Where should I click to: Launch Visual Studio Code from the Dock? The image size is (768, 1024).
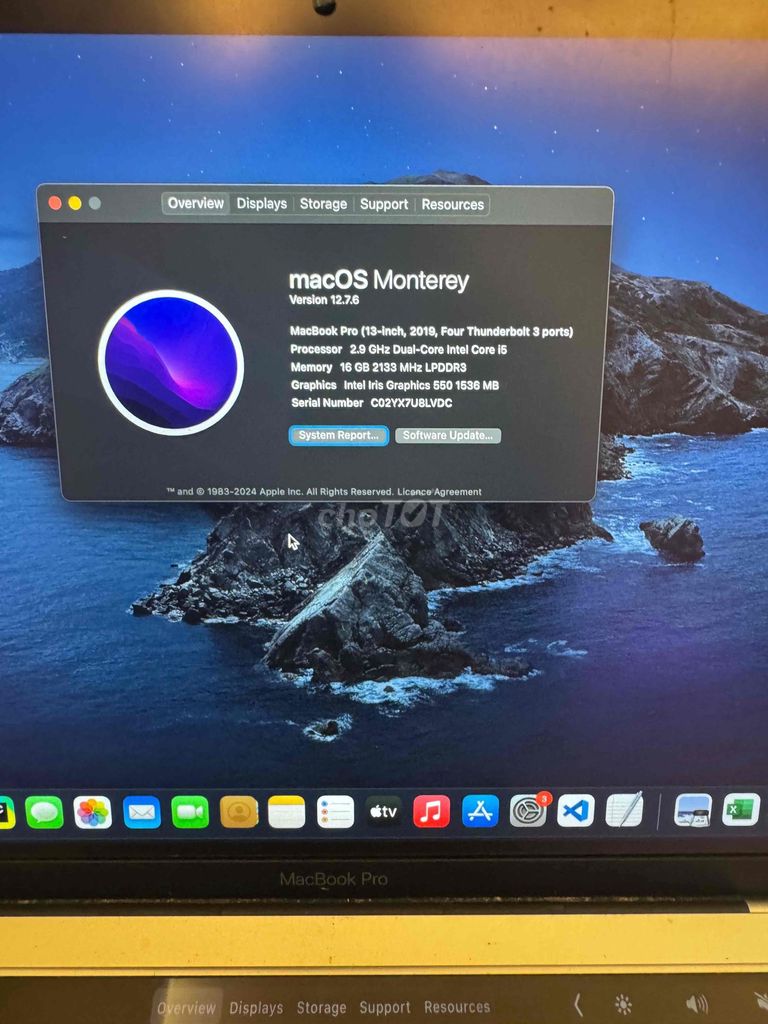pyautogui.click(x=575, y=810)
